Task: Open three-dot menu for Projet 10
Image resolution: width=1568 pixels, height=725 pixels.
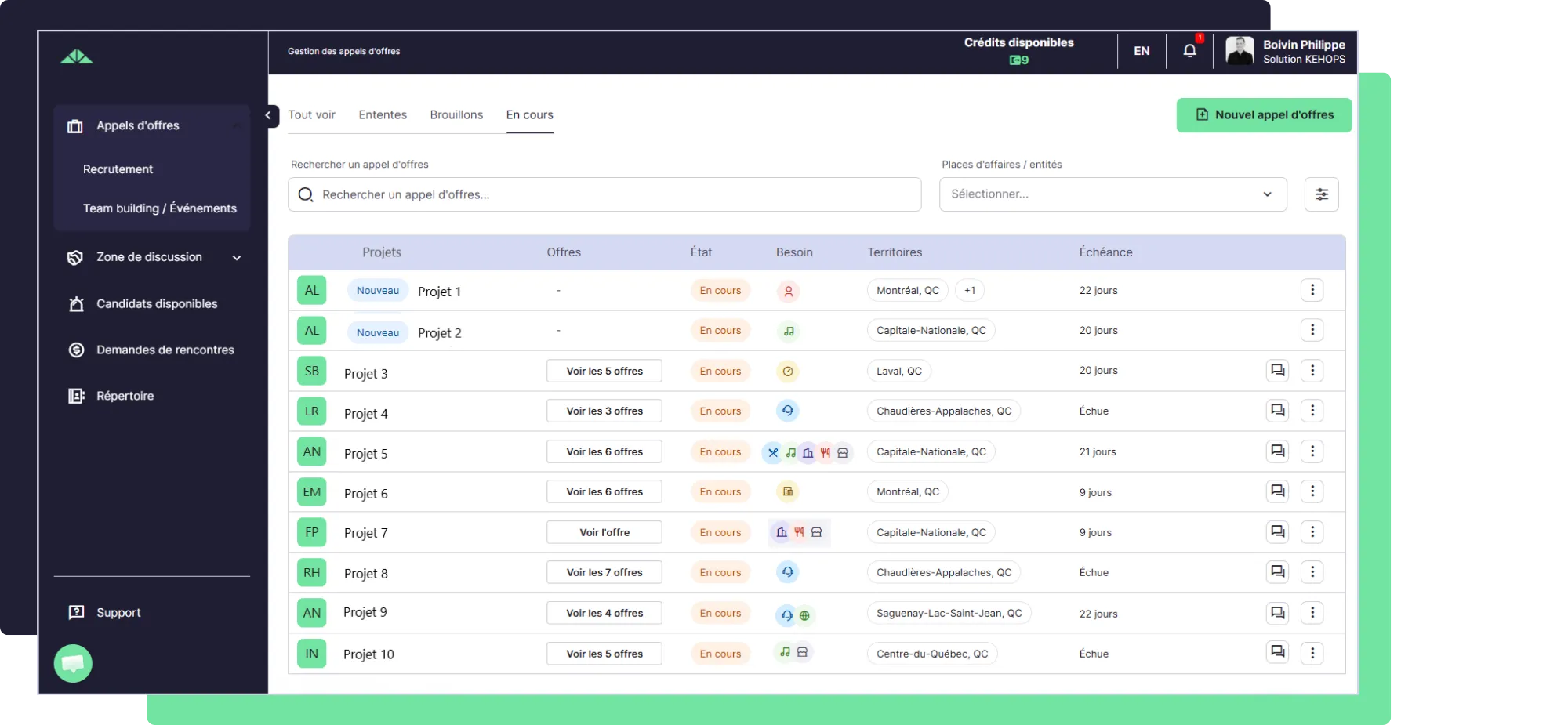Action: point(1312,653)
